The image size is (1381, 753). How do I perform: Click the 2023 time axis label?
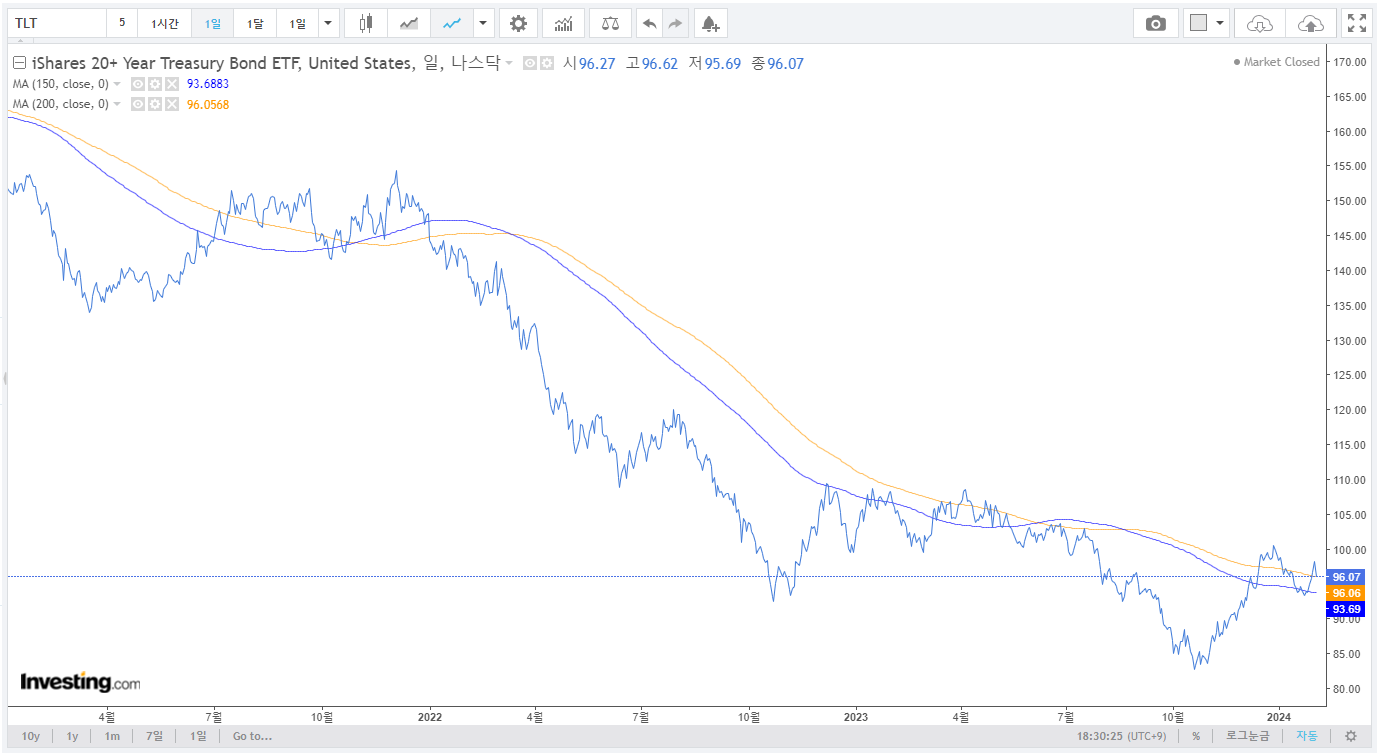pyautogui.click(x=855, y=716)
